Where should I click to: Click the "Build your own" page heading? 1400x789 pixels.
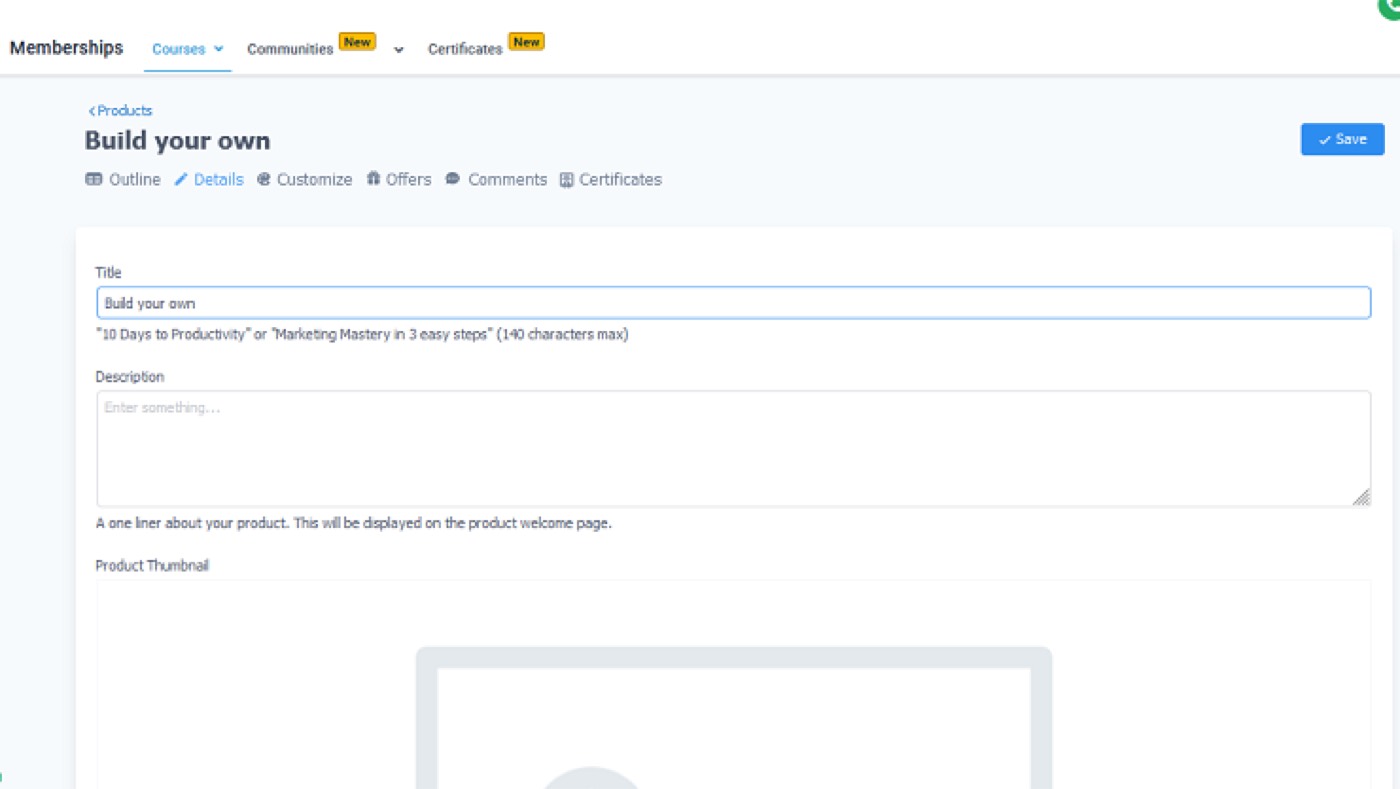coord(177,141)
